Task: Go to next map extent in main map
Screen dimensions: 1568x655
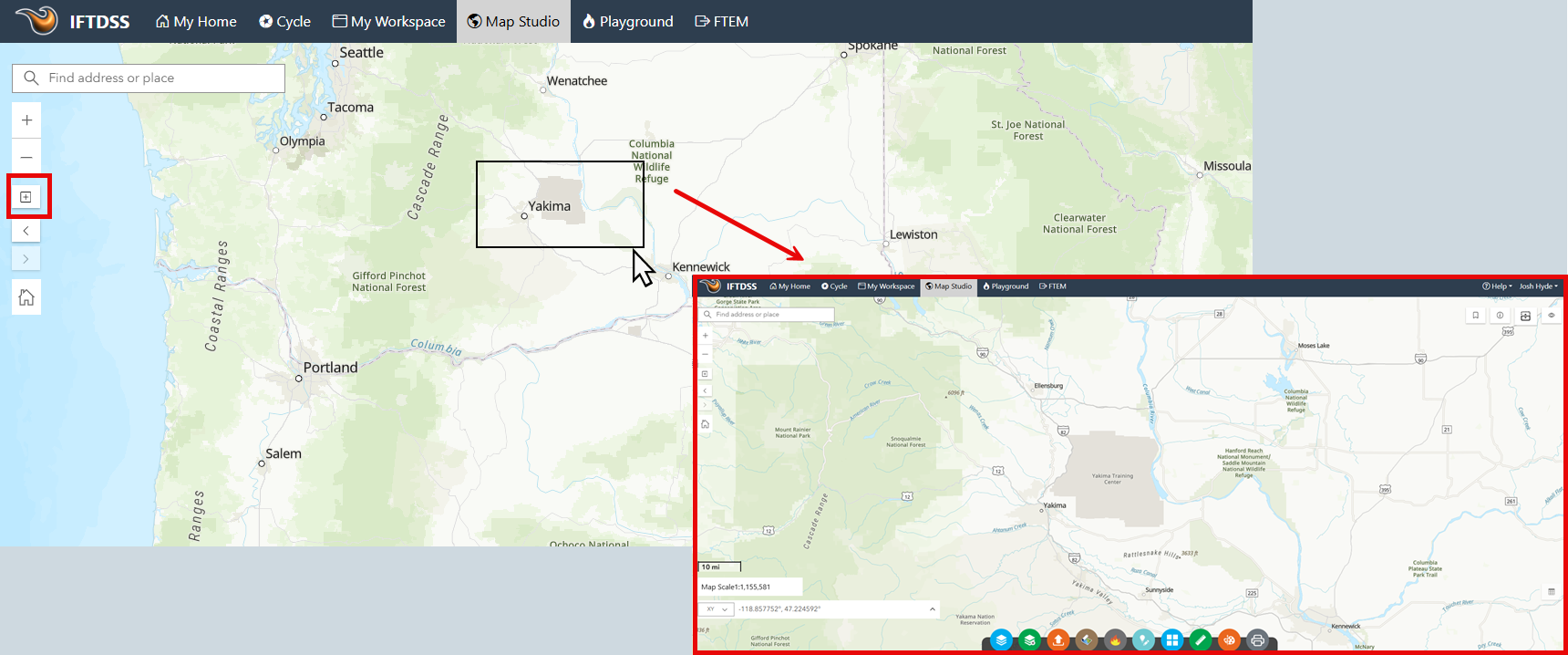Action: coord(26,259)
